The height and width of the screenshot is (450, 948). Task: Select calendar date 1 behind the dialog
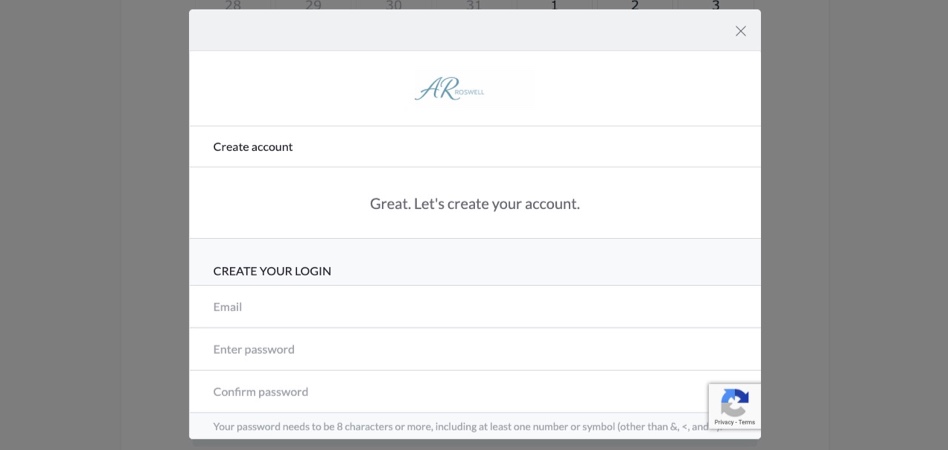(554, 5)
